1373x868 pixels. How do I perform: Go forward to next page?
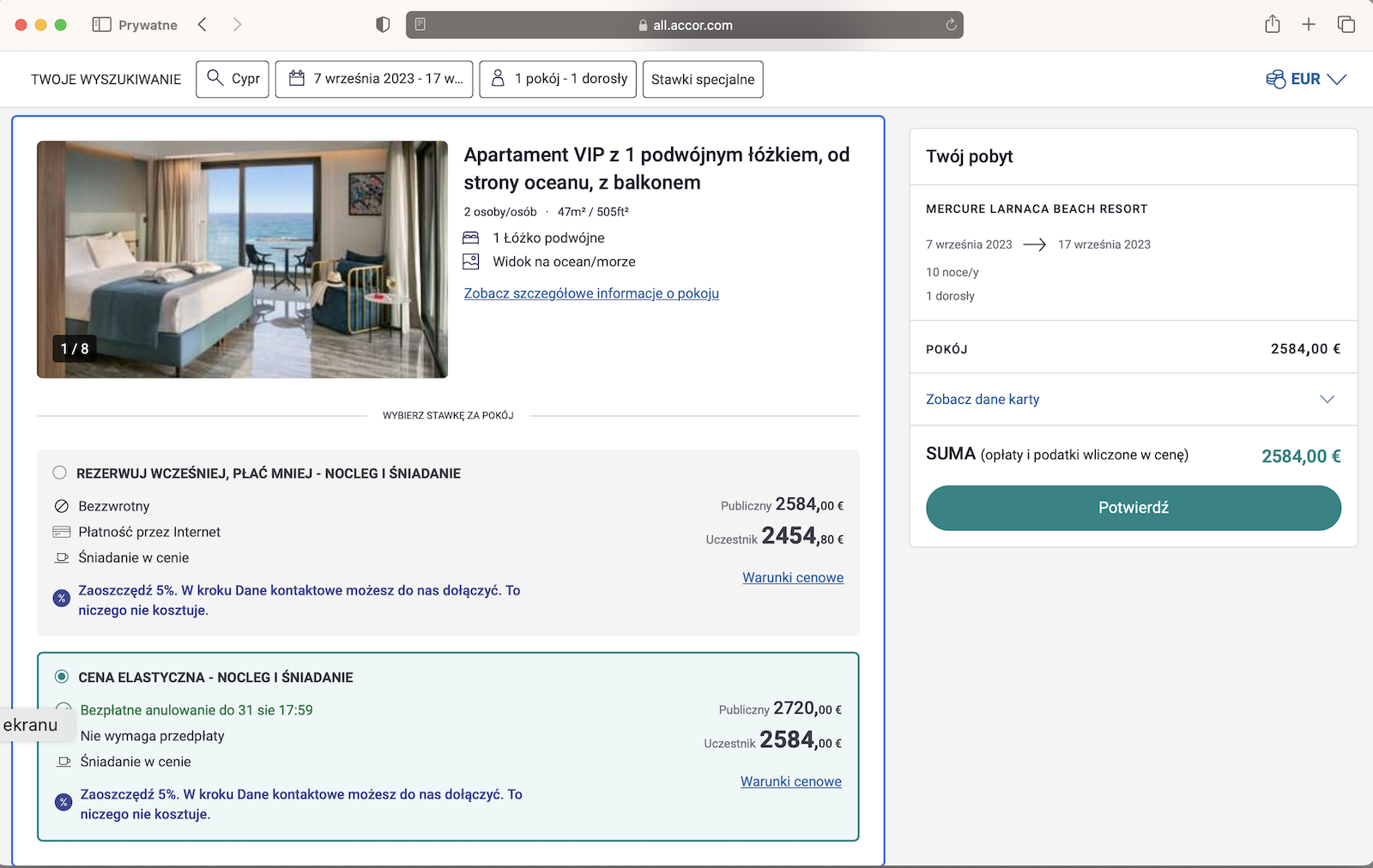[237, 25]
